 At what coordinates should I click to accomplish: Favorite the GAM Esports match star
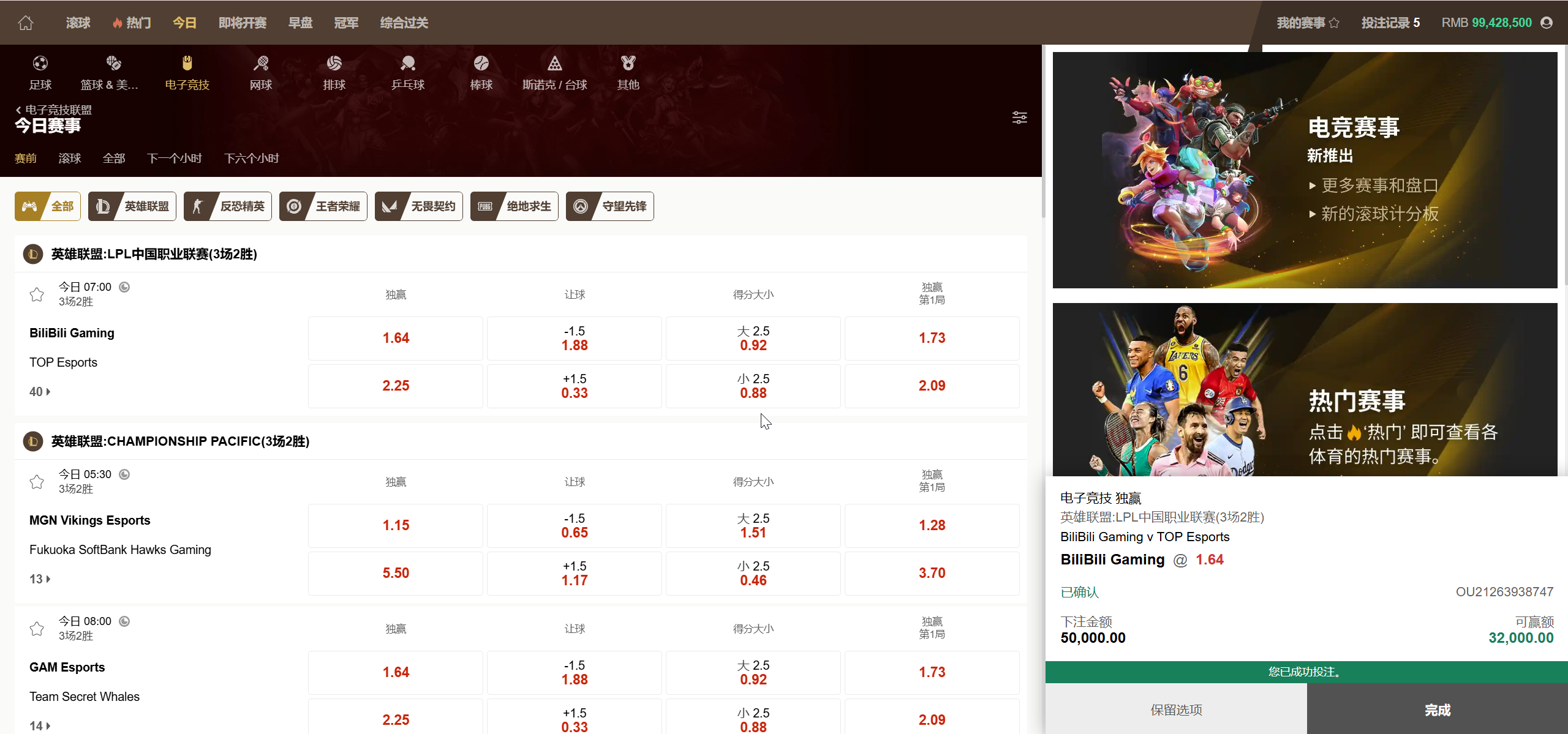click(37, 629)
